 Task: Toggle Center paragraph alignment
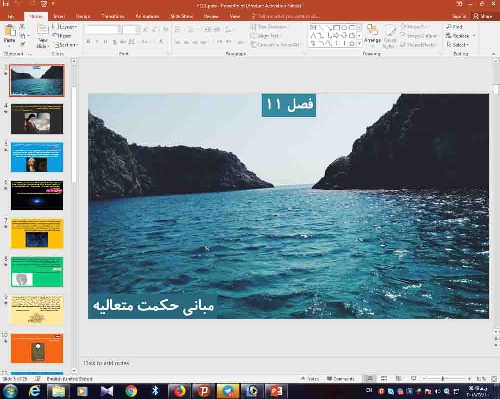[186, 42]
